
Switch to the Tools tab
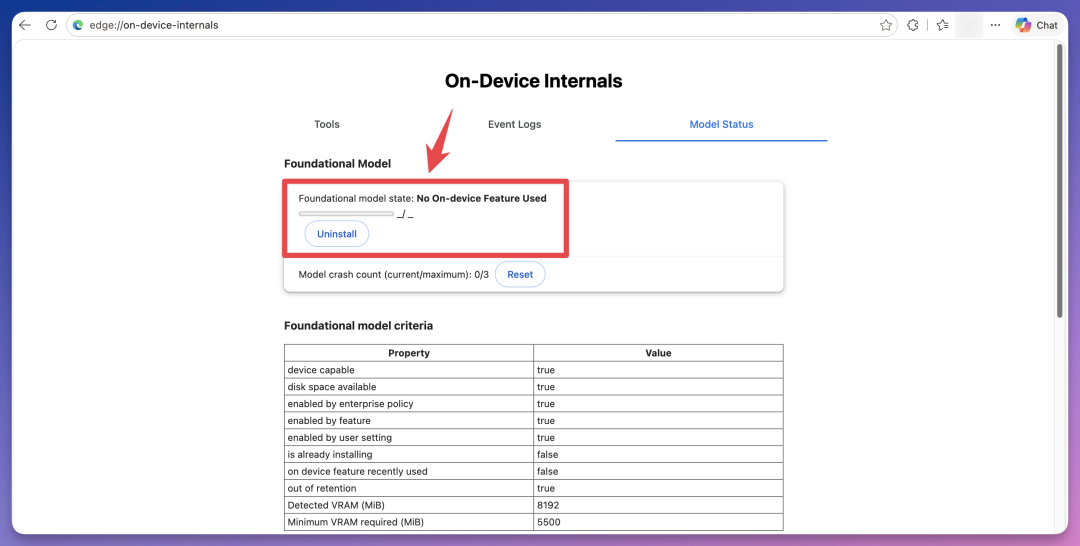326,124
